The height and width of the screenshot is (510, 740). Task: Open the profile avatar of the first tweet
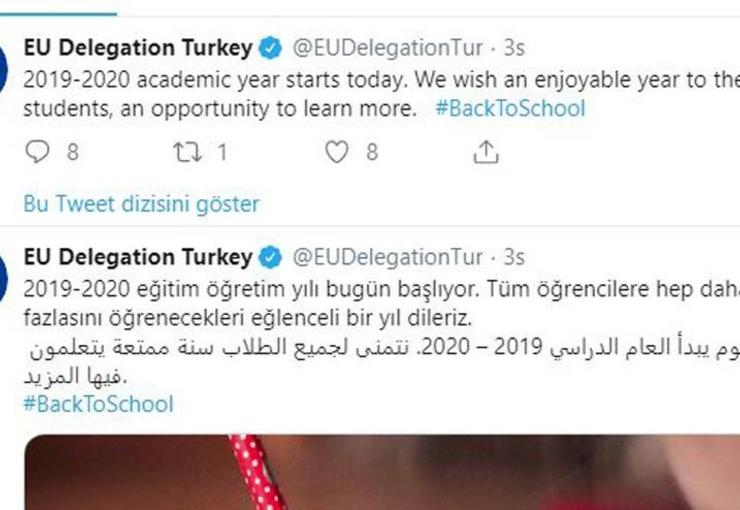(4, 70)
